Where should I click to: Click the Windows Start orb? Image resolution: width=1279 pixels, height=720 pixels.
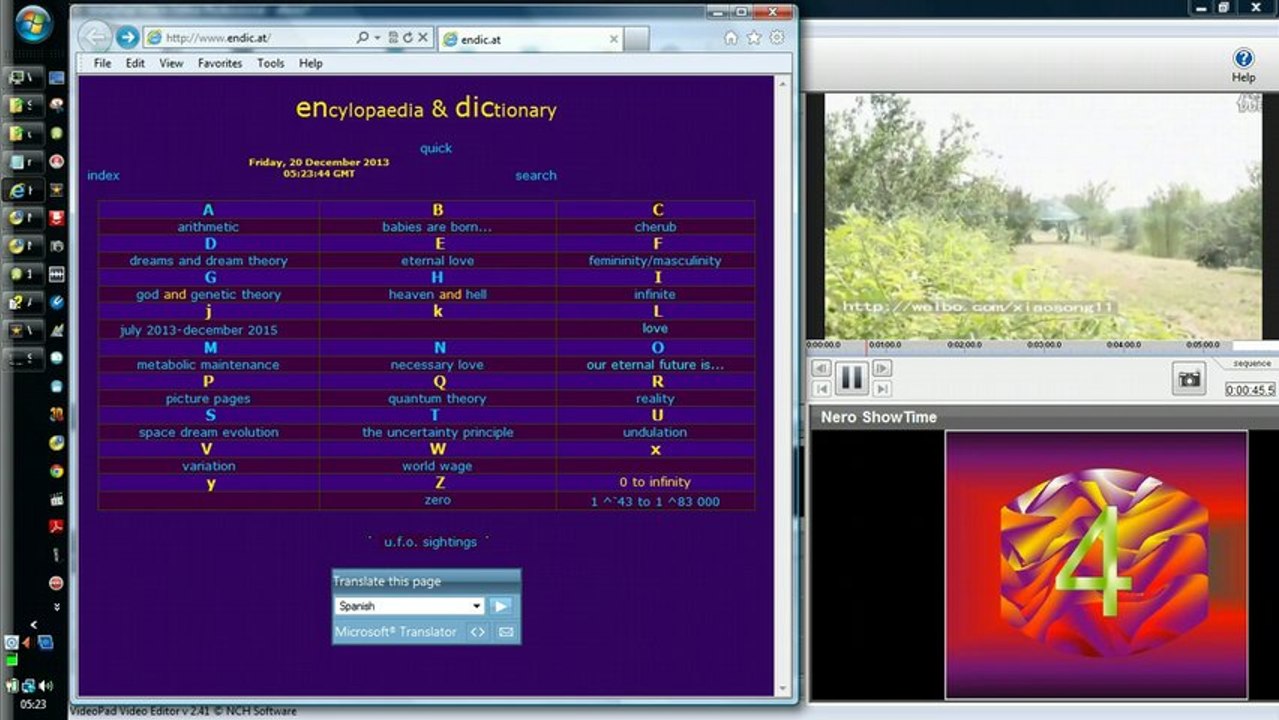[34, 24]
